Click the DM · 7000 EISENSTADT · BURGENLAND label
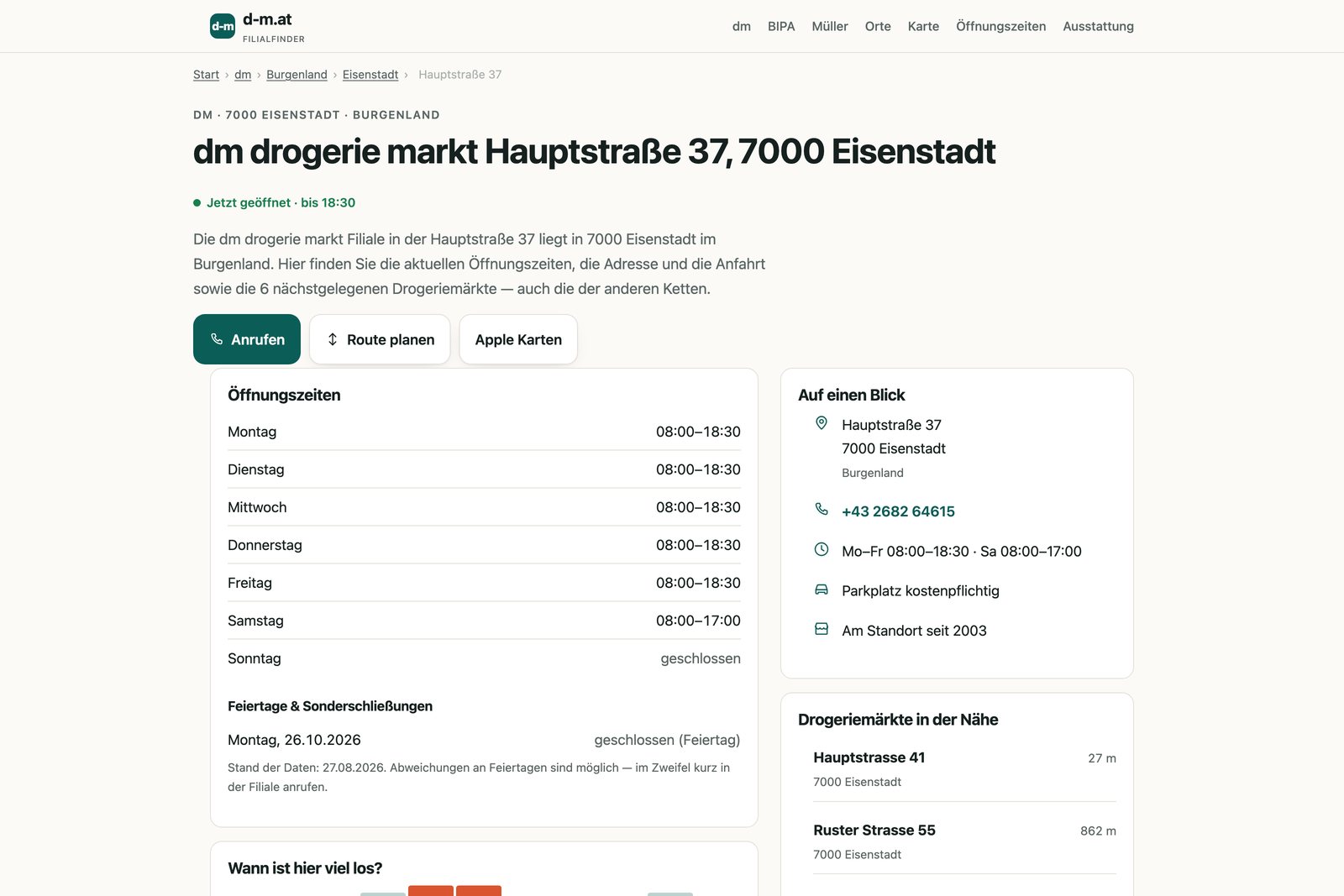 (317, 115)
